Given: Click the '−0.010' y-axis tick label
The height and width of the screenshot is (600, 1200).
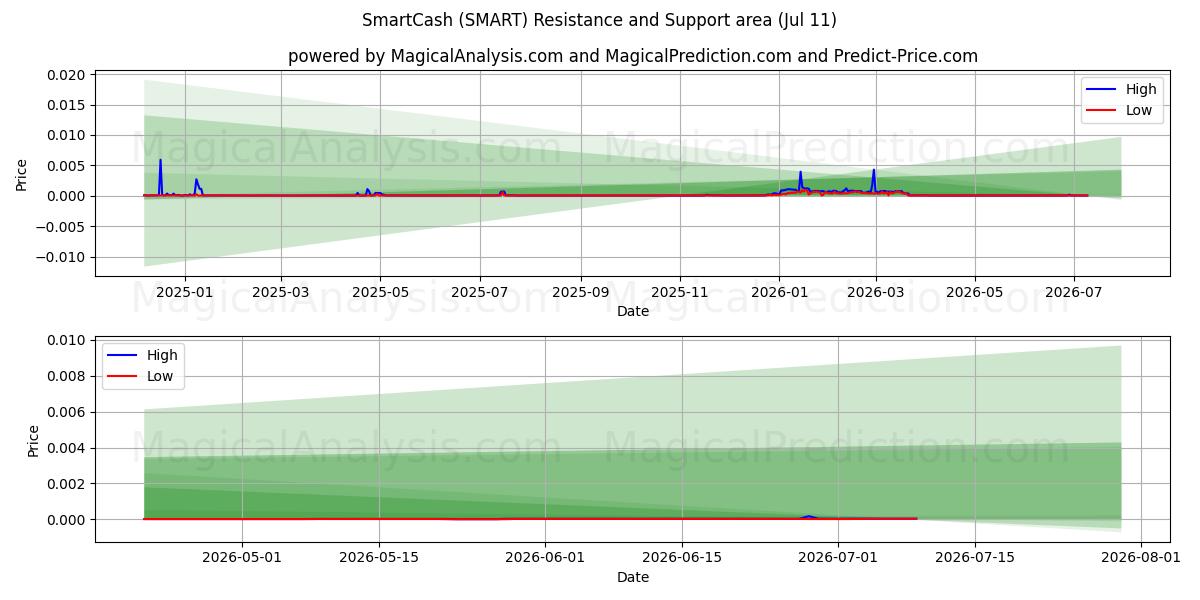Looking at the screenshot, I should [63, 257].
